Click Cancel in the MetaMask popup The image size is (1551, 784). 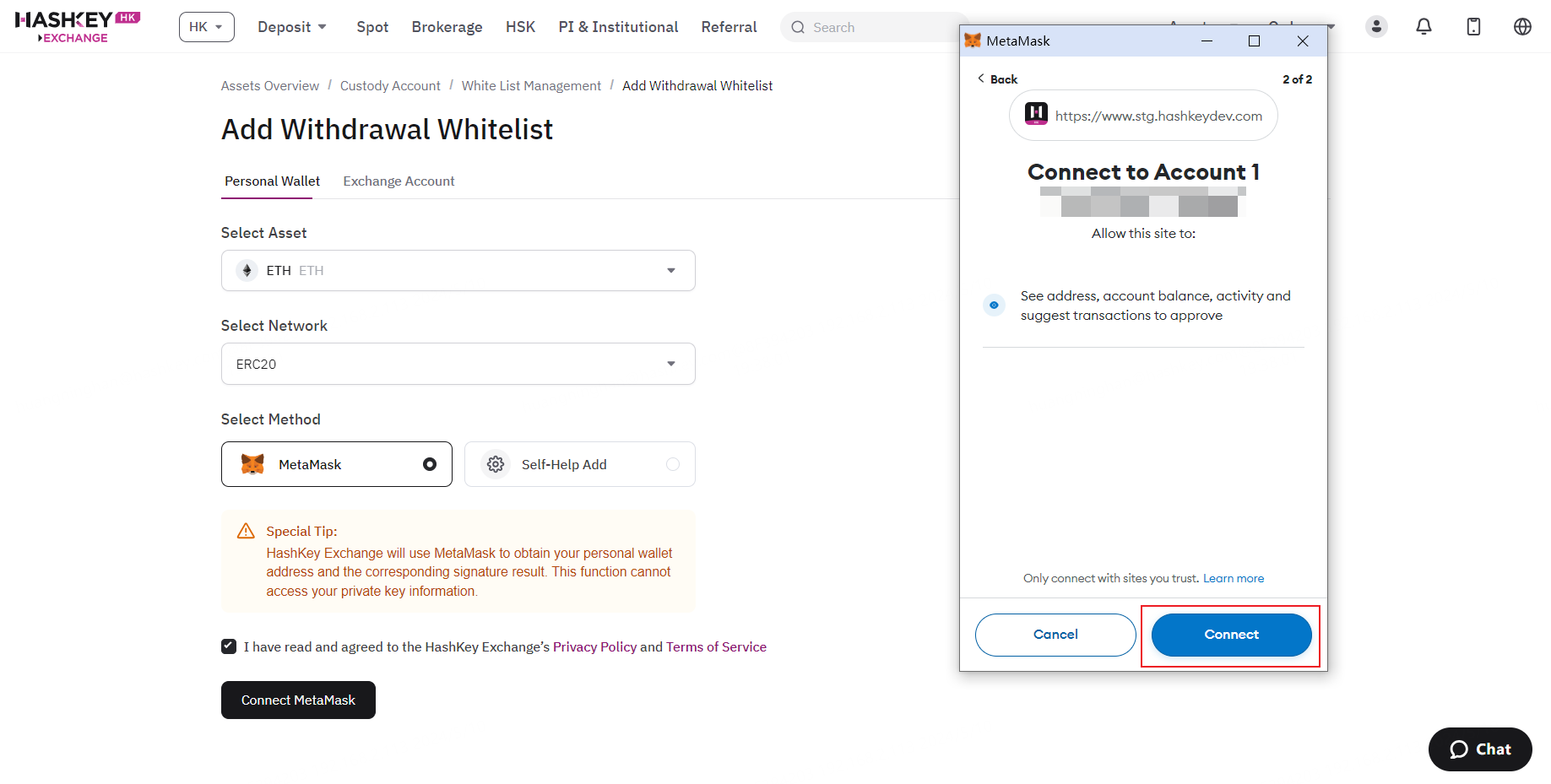[x=1055, y=635]
